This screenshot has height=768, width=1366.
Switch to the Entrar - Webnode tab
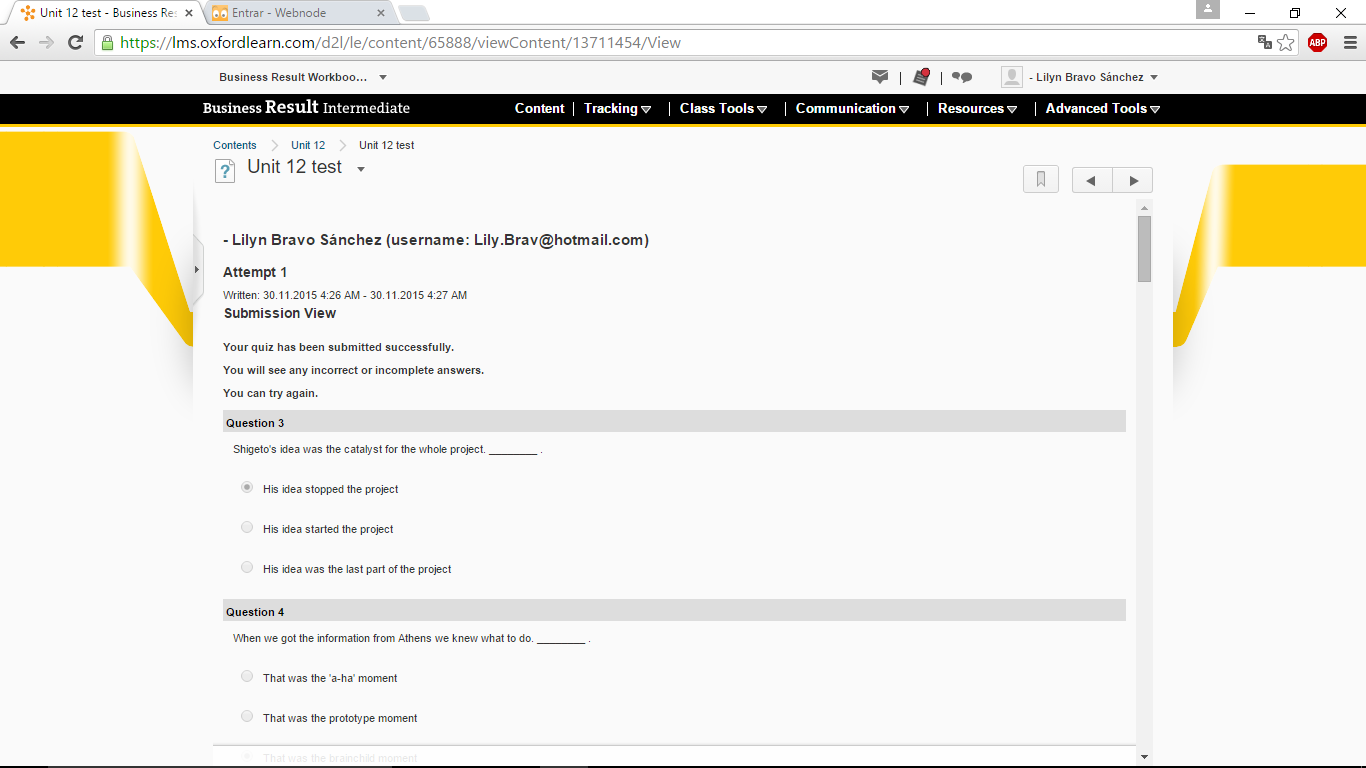point(296,13)
